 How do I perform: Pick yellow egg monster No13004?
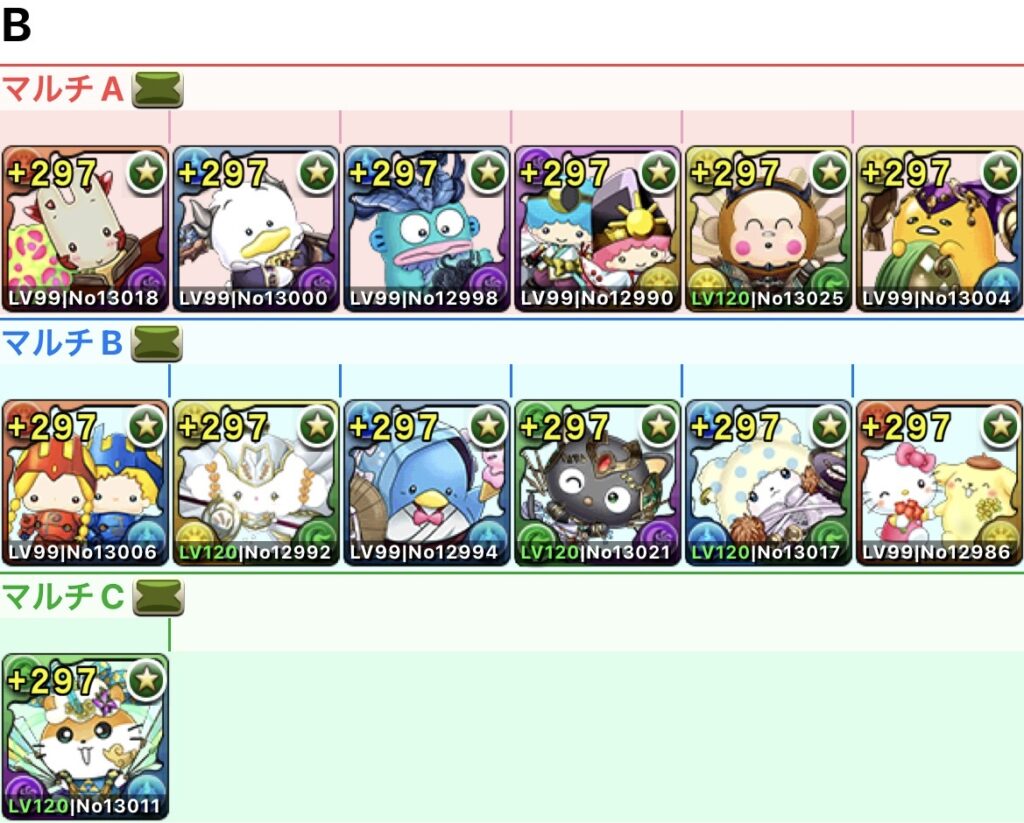pos(939,229)
